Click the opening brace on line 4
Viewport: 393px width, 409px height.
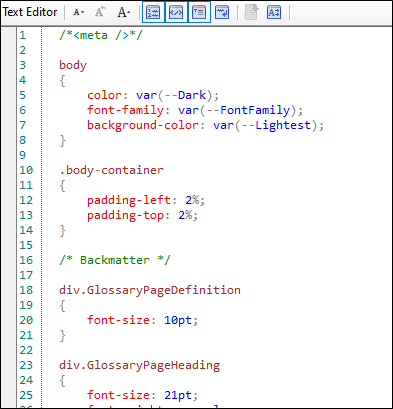62,80
